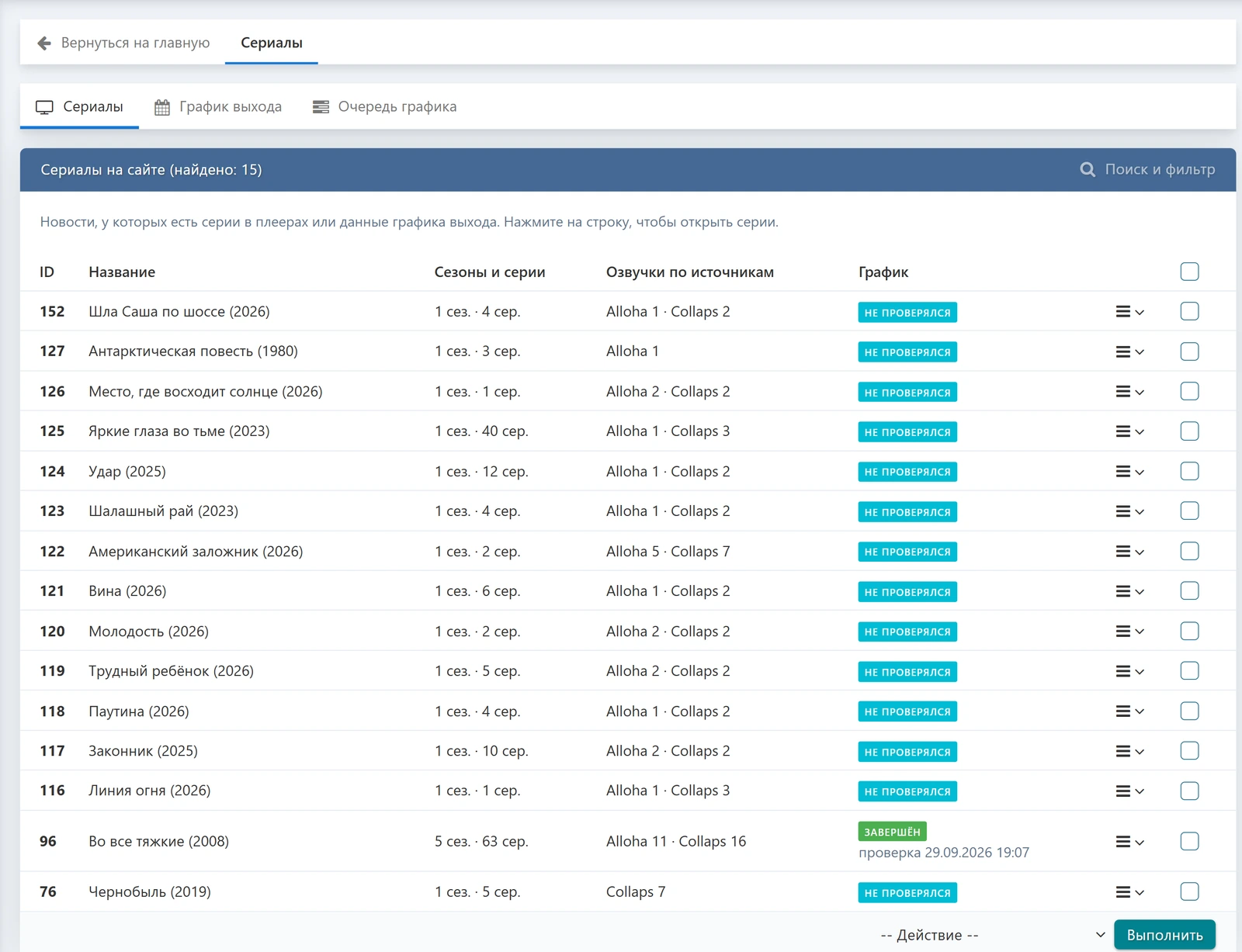This screenshot has height=952, width=1242.
Task: Select the Сериалы sub-tab with monitor icon
Action: [x=79, y=107]
